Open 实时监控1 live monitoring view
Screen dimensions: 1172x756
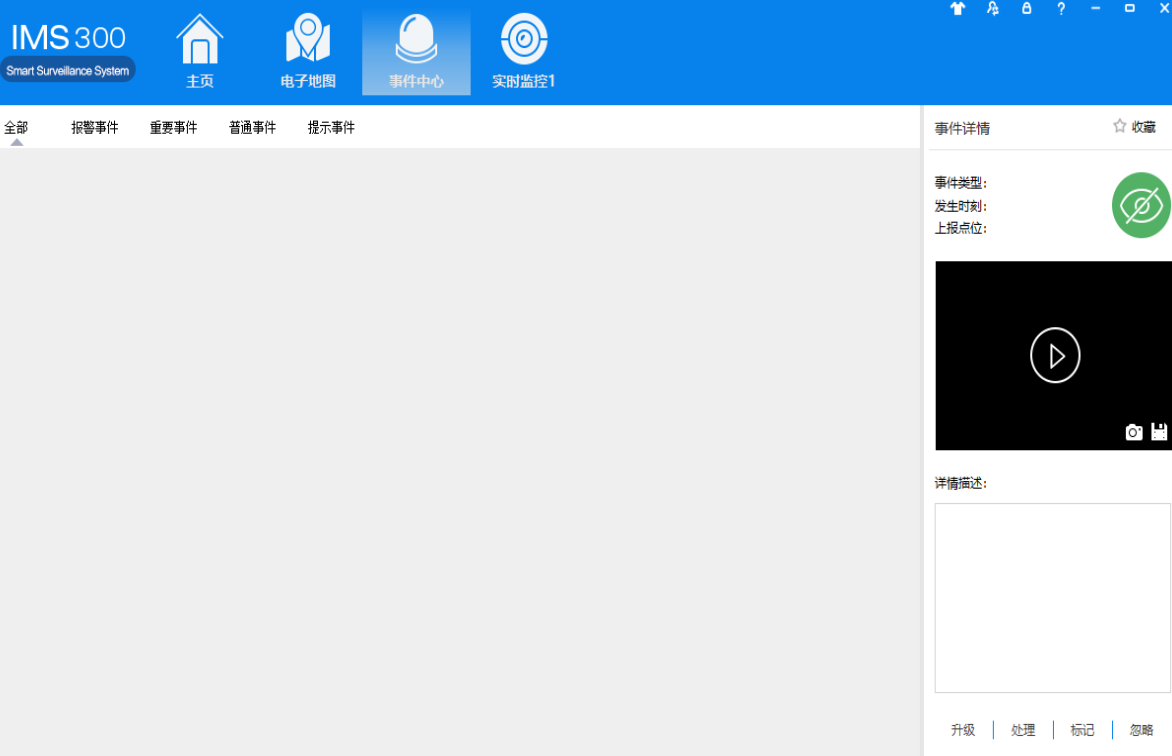(522, 50)
